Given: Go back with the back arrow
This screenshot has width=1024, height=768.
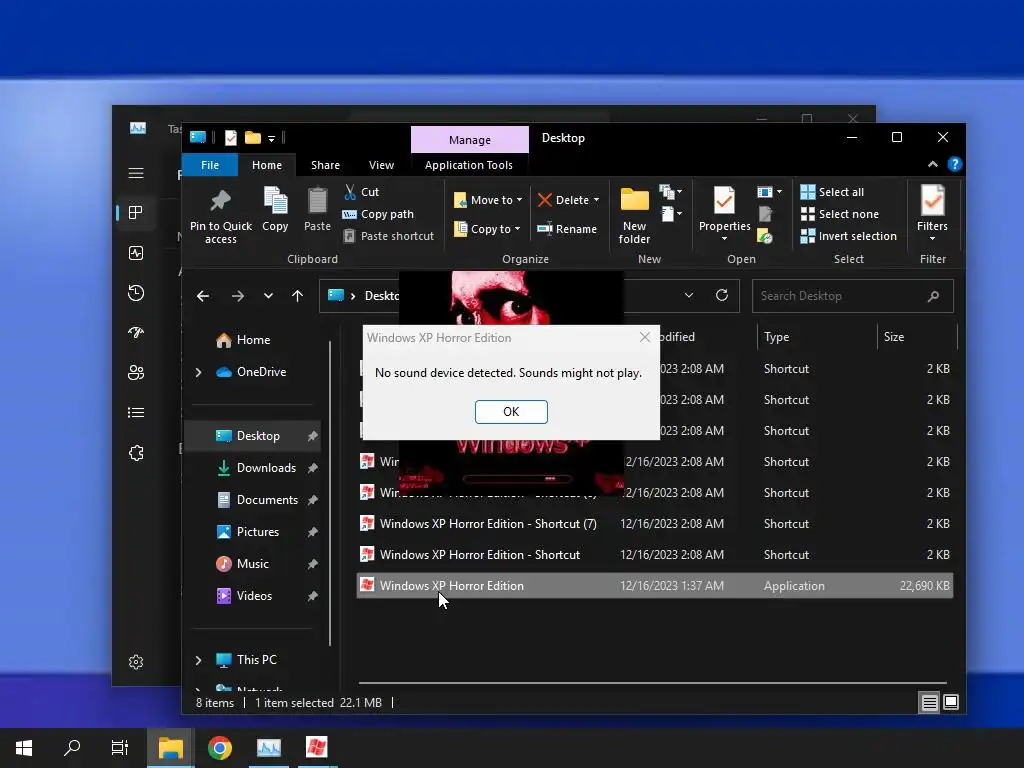Looking at the screenshot, I should click(x=202, y=296).
